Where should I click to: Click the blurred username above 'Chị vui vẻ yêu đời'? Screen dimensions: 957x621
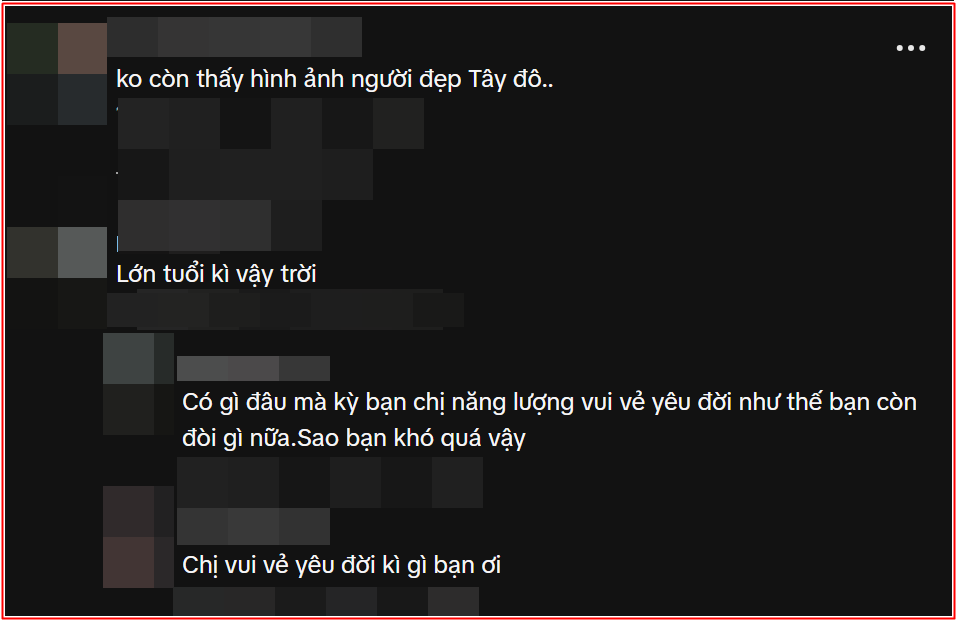coord(253,526)
